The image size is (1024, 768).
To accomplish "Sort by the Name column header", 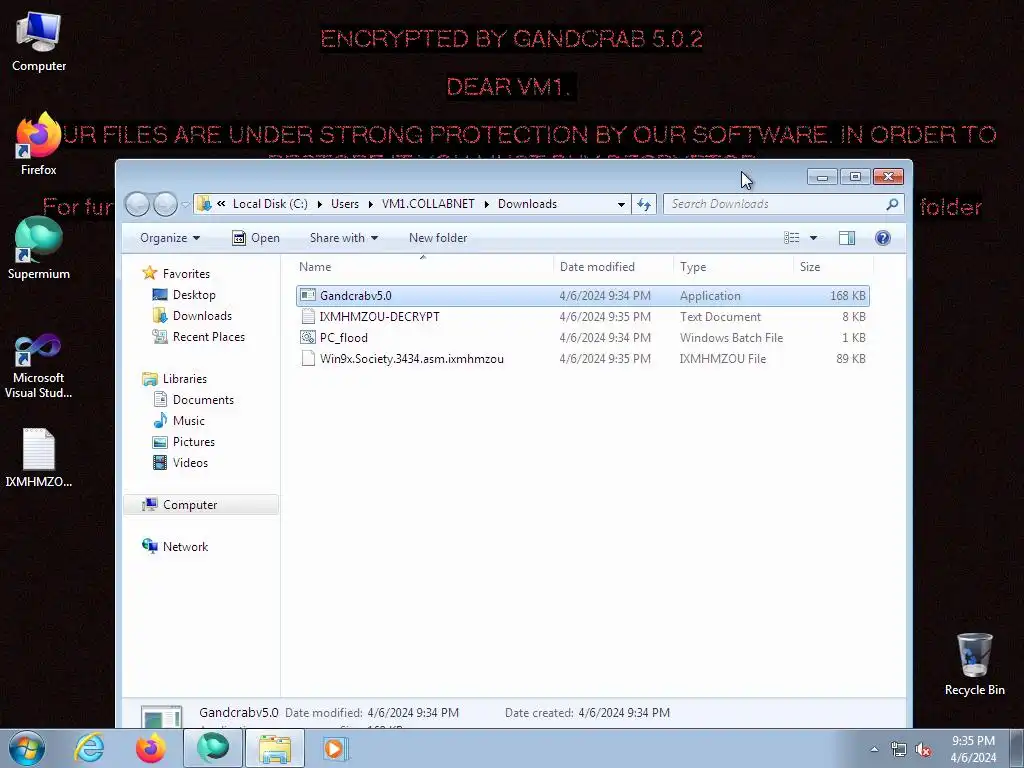I will [423, 266].
